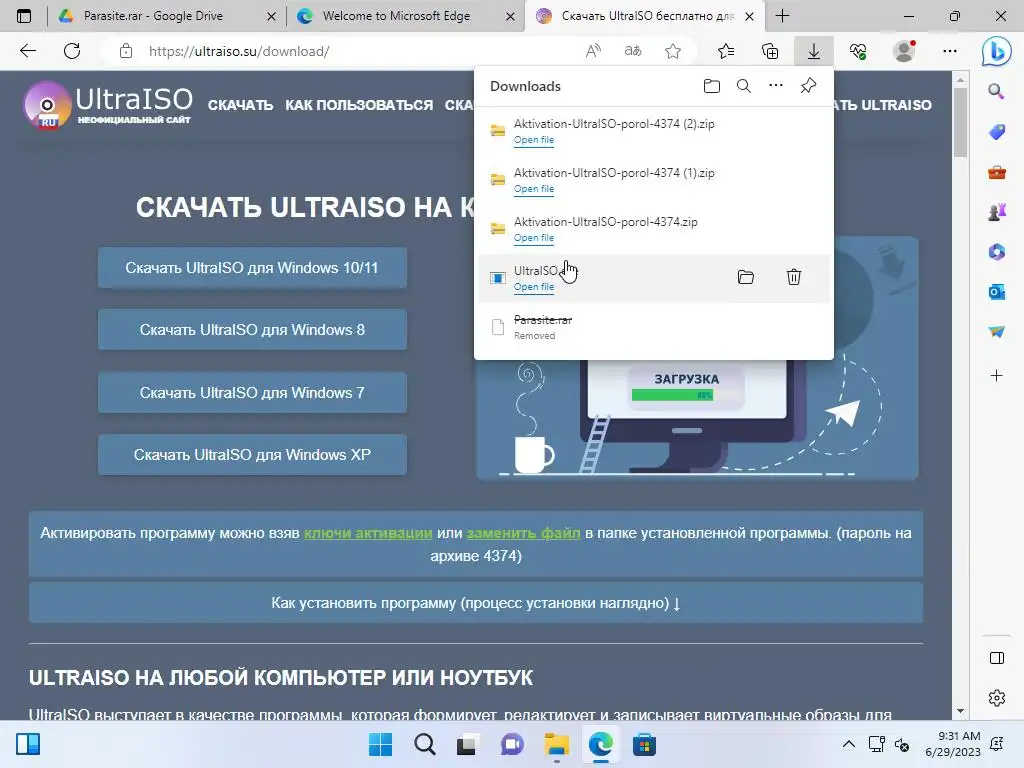Open file Aktivation-UltraISO-porol-4374 (2).zip

pos(534,140)
